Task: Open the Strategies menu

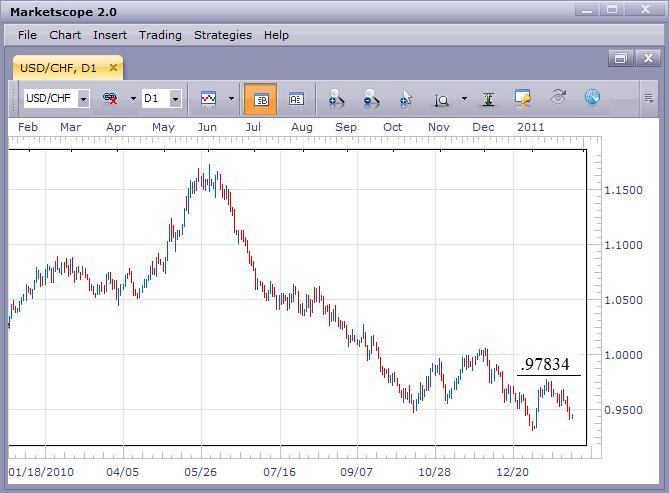Action: (223, 35)
